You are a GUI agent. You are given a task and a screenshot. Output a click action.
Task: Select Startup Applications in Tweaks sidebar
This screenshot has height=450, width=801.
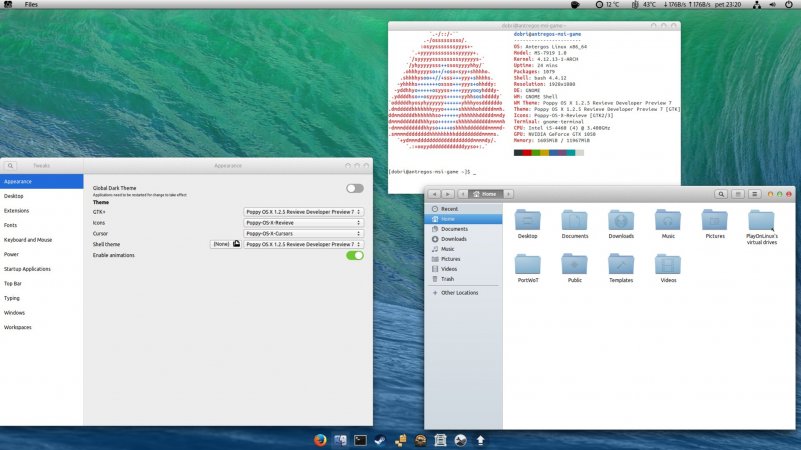click(x=41, y=269)
